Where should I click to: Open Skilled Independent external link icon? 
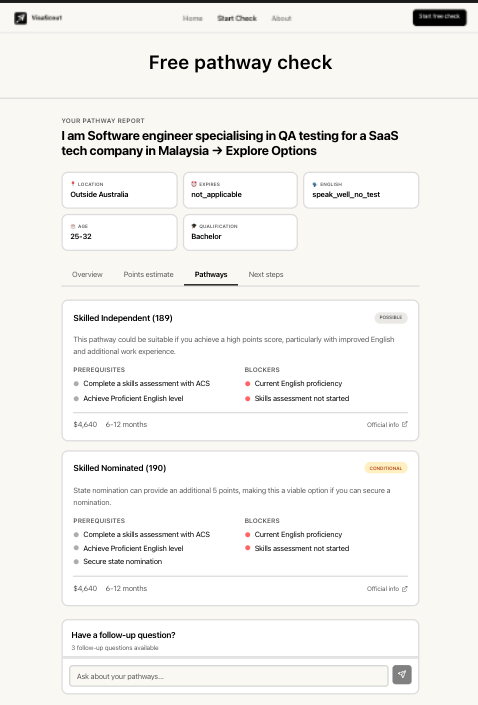[x=405, y=424]
